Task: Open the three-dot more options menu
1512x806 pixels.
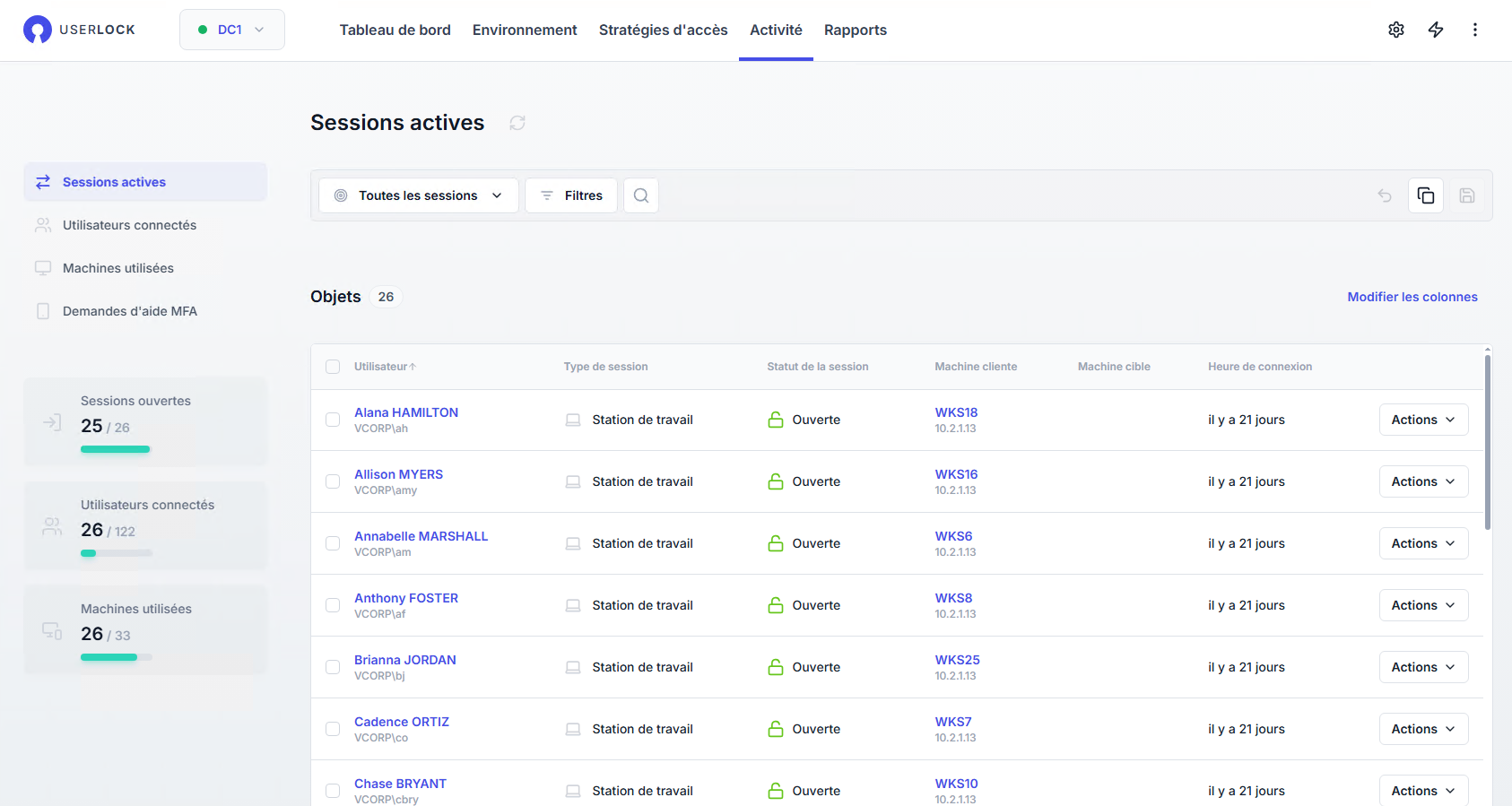Action: pos(1474,30)
